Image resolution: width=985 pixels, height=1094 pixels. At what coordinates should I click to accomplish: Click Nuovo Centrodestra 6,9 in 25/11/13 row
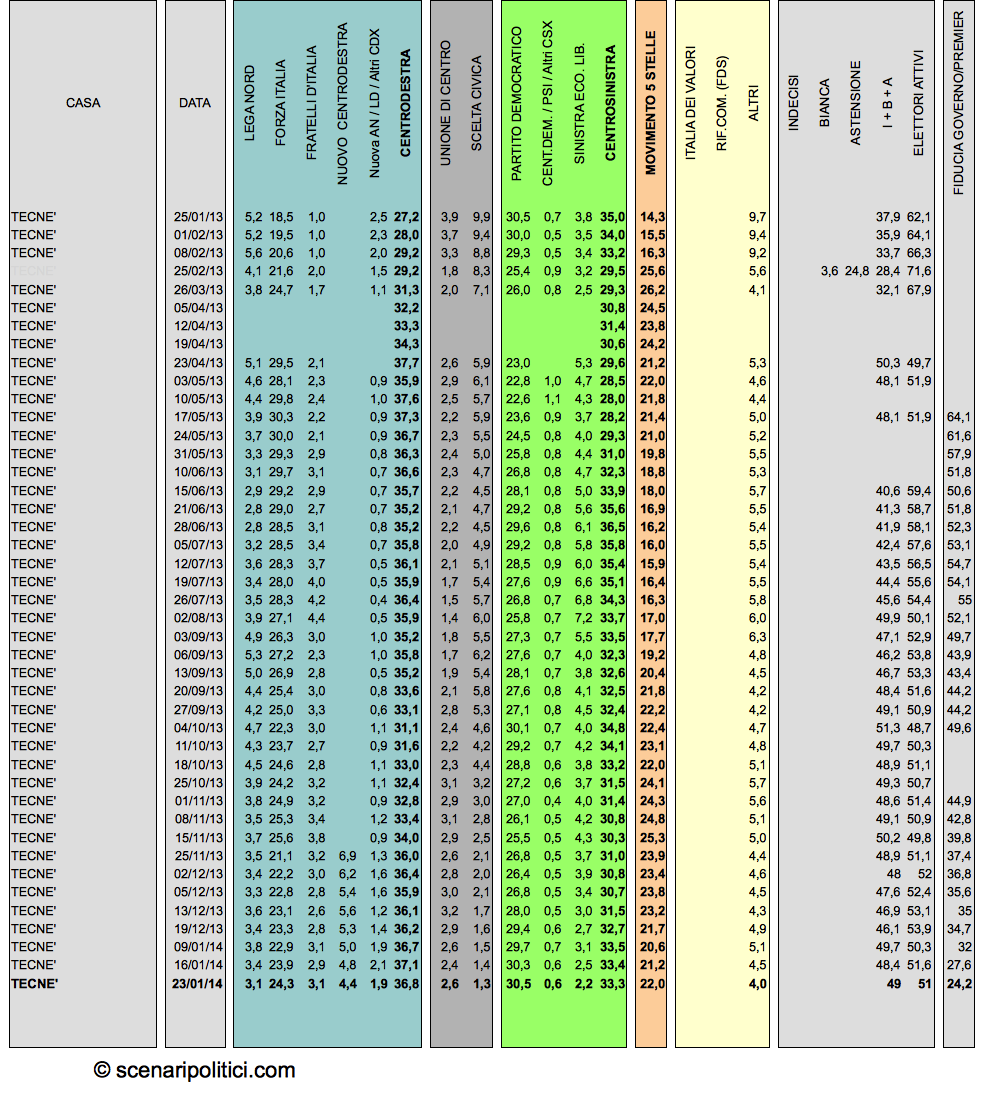pyautogui.click(x=347, y=856)
